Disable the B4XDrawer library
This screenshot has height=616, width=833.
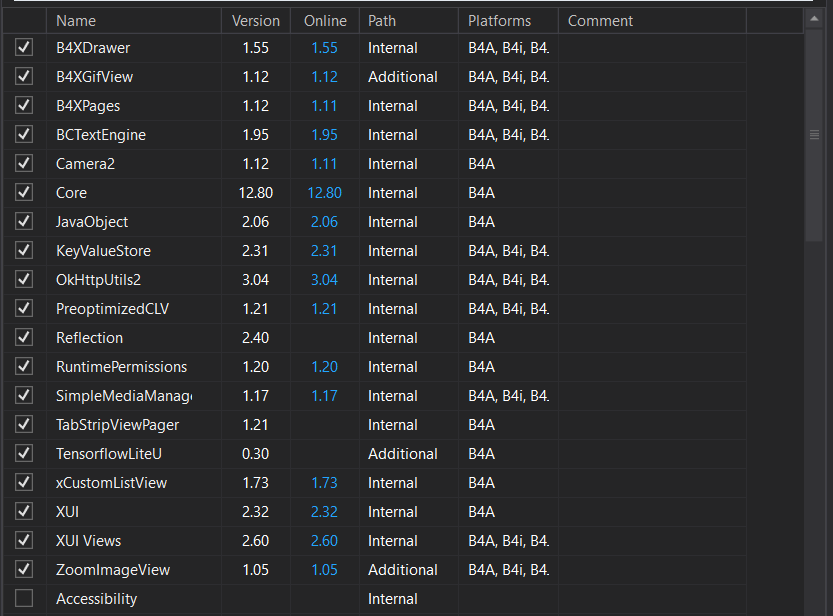pos(23,47)
